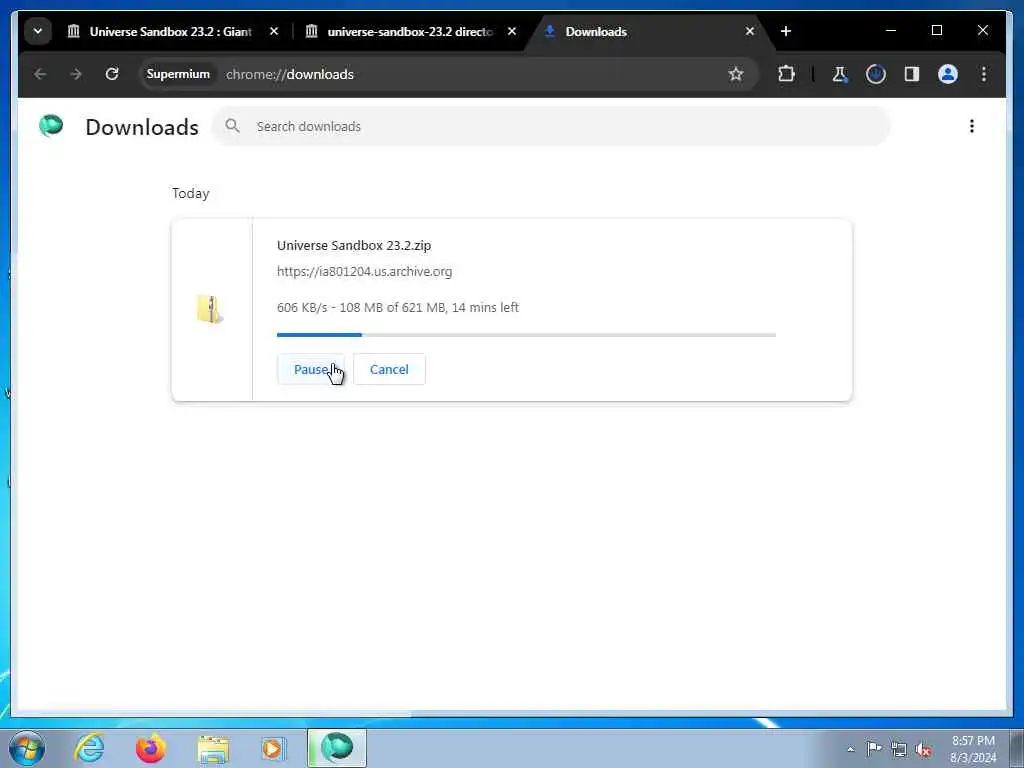The image size is (1024, 768).
Task: Open Windows Media Player from taskbar
Action: point(274,748)
